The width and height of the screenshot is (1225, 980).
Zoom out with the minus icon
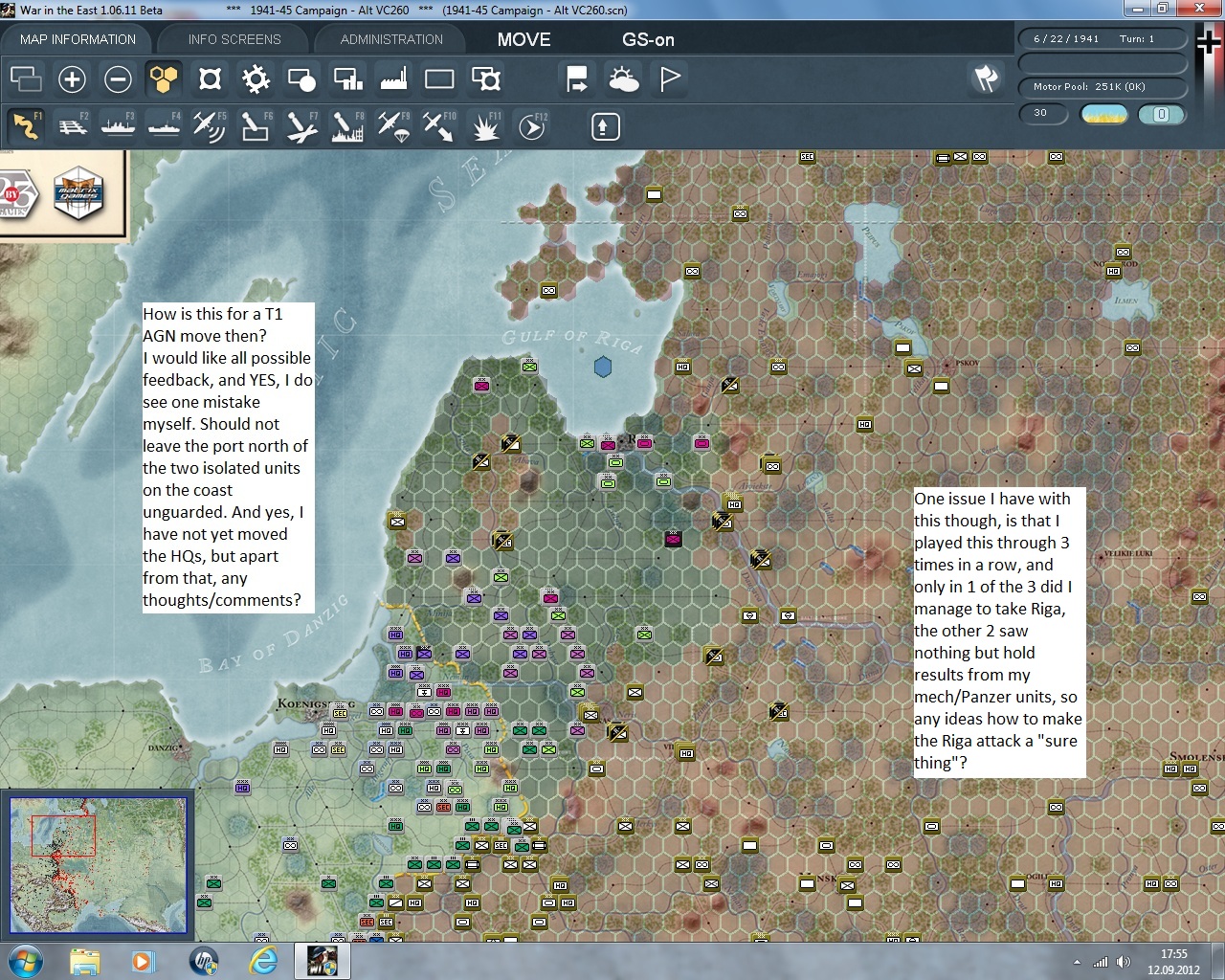(118, 78)
